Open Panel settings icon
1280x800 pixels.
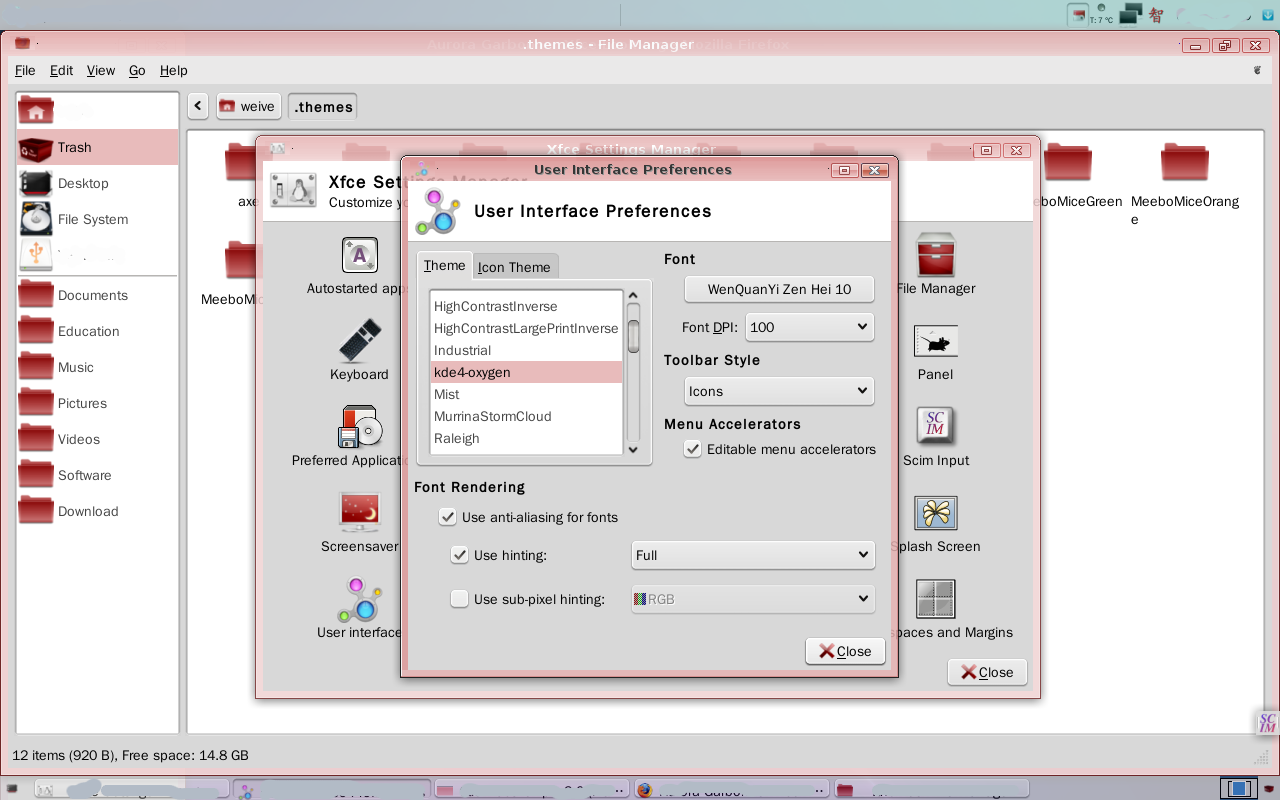936,341
